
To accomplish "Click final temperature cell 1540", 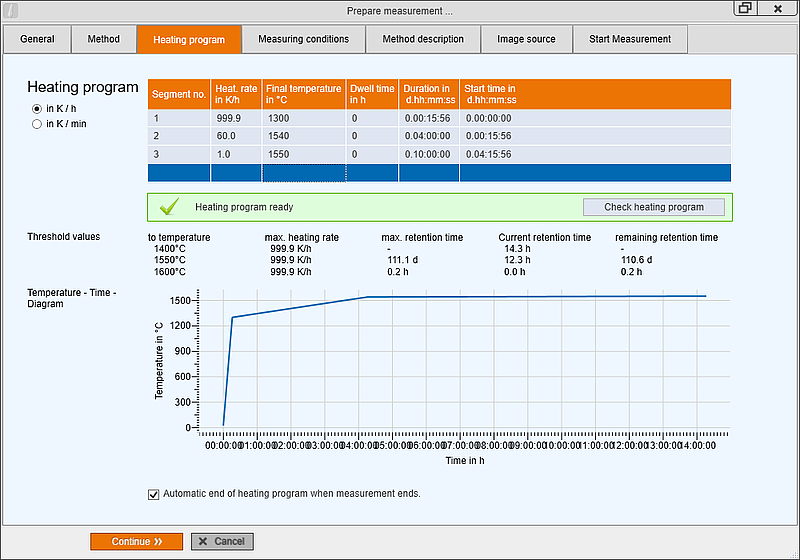I will click(304, 136).
